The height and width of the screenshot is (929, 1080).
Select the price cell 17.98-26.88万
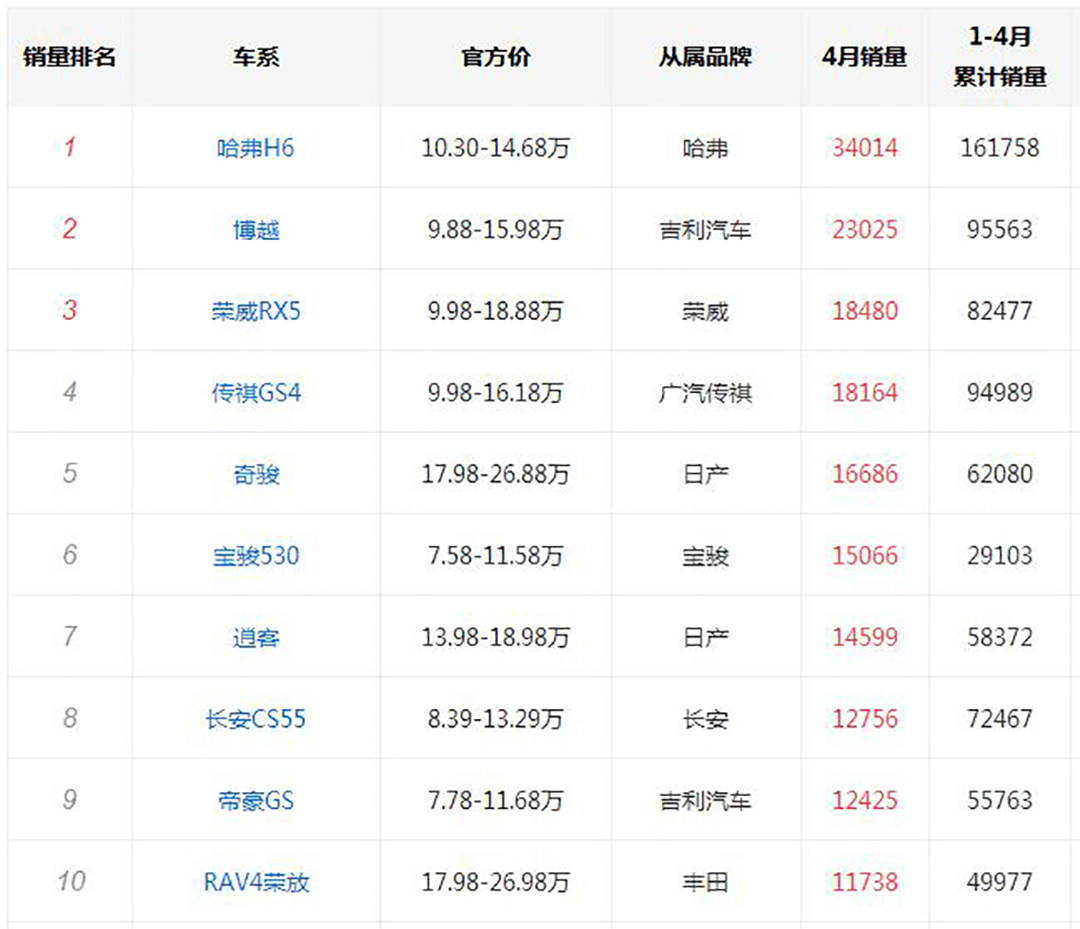pos(495,474)
